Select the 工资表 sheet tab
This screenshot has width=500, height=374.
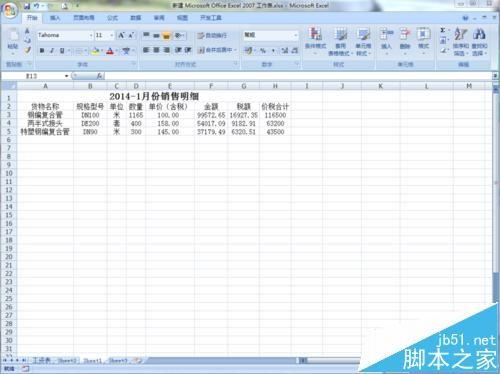click(x=42, y=360)
